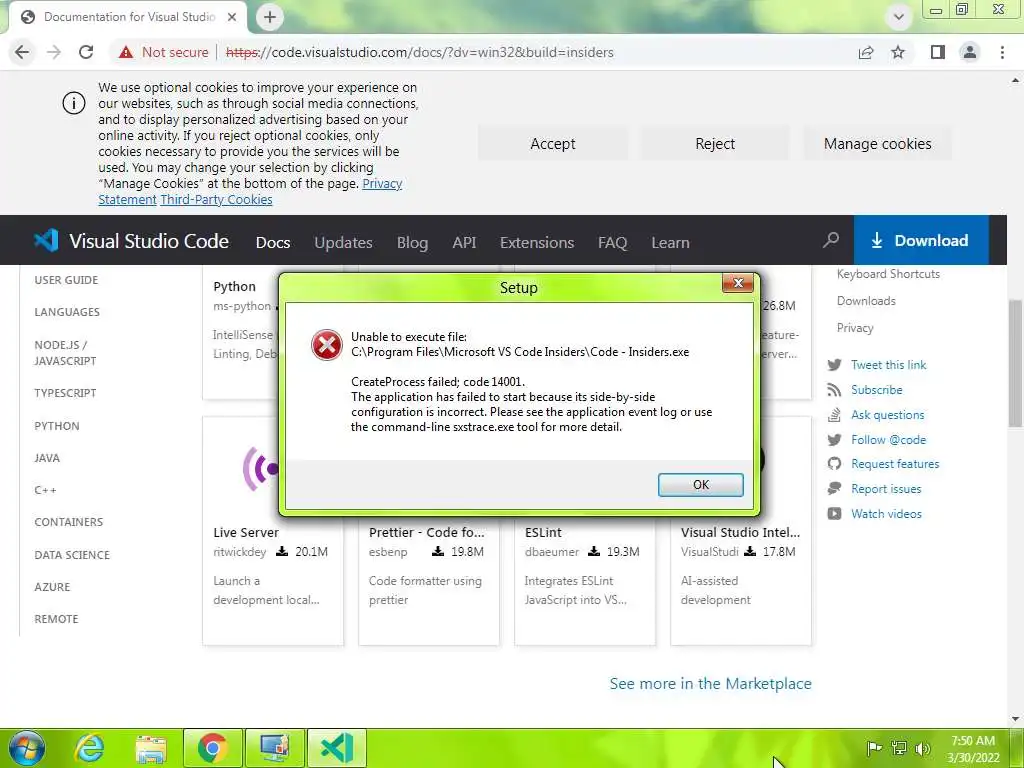The image size is (1024, 768).
Task: Click the blue Download button
Action: coord(921,240)
